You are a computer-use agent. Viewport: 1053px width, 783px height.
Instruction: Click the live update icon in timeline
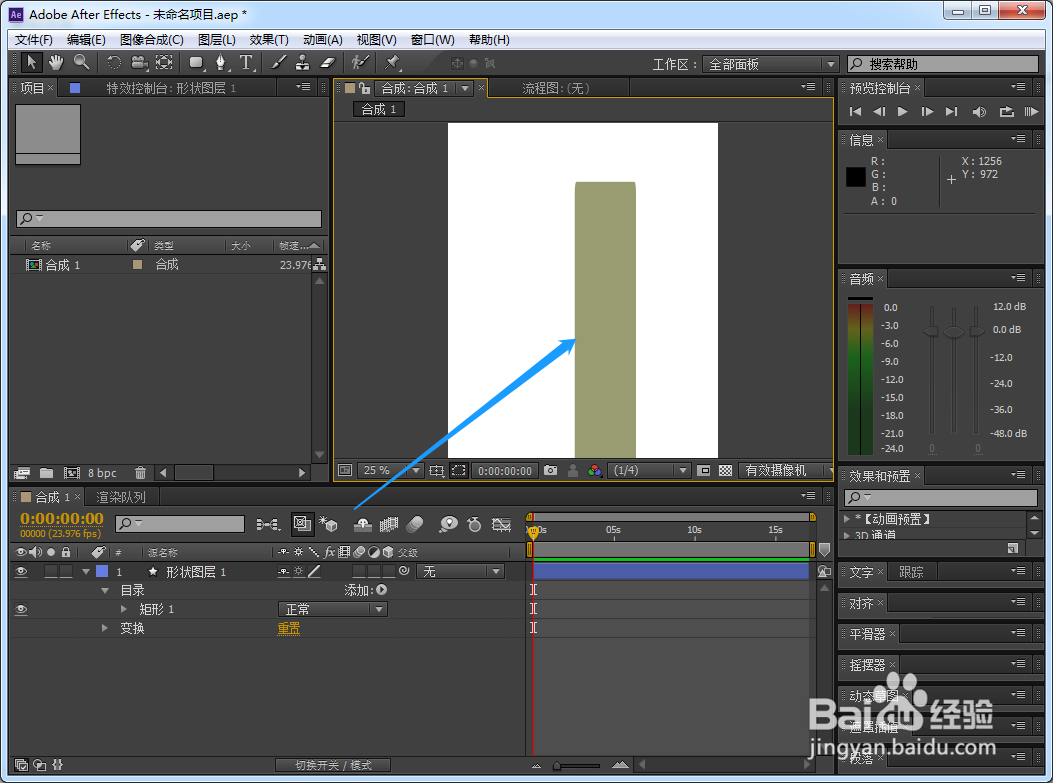click(x=303, y=524)
